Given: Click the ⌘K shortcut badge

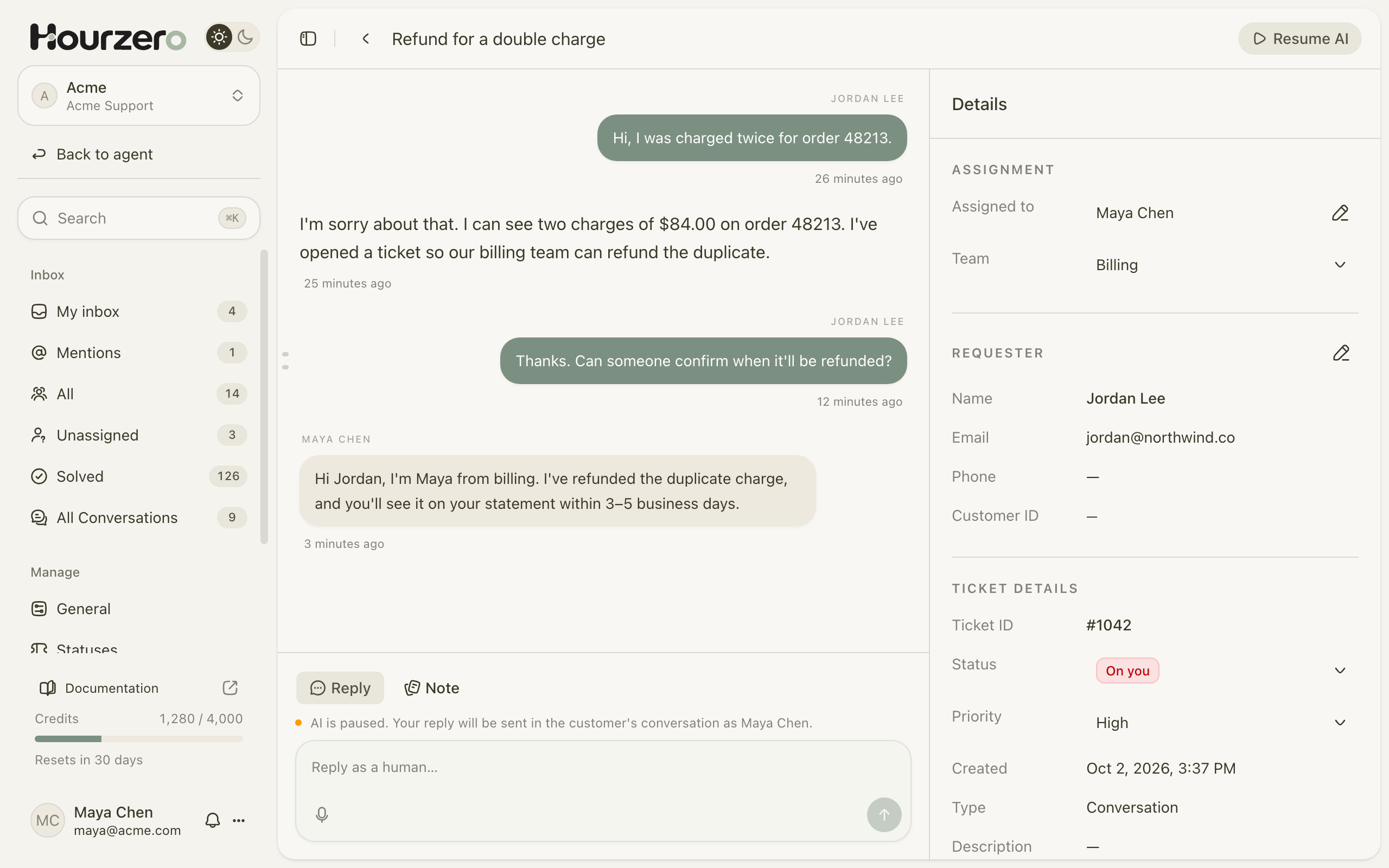Looking at the screenshot, I should [x=232, y=218].
